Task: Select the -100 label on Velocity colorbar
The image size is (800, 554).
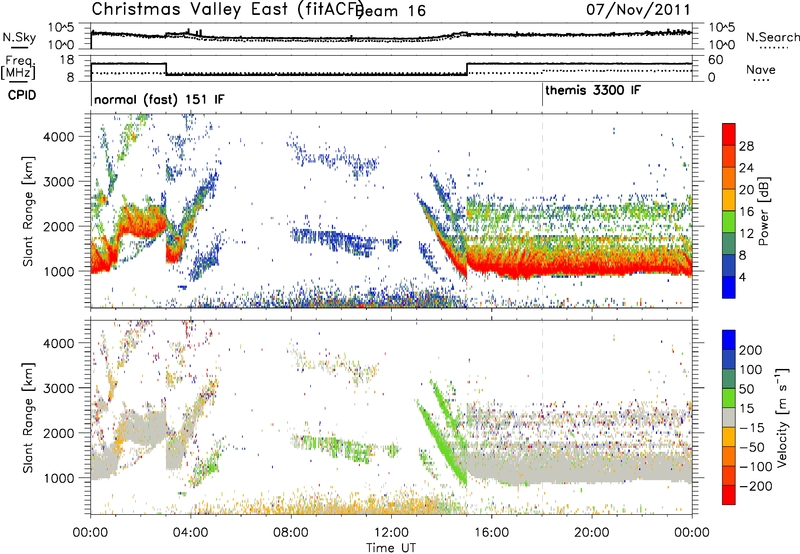Action: coord(756,467)
